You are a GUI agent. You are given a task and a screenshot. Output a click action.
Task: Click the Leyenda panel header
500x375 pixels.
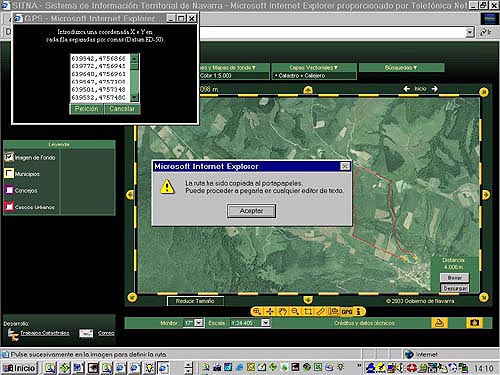click(59, 144)
